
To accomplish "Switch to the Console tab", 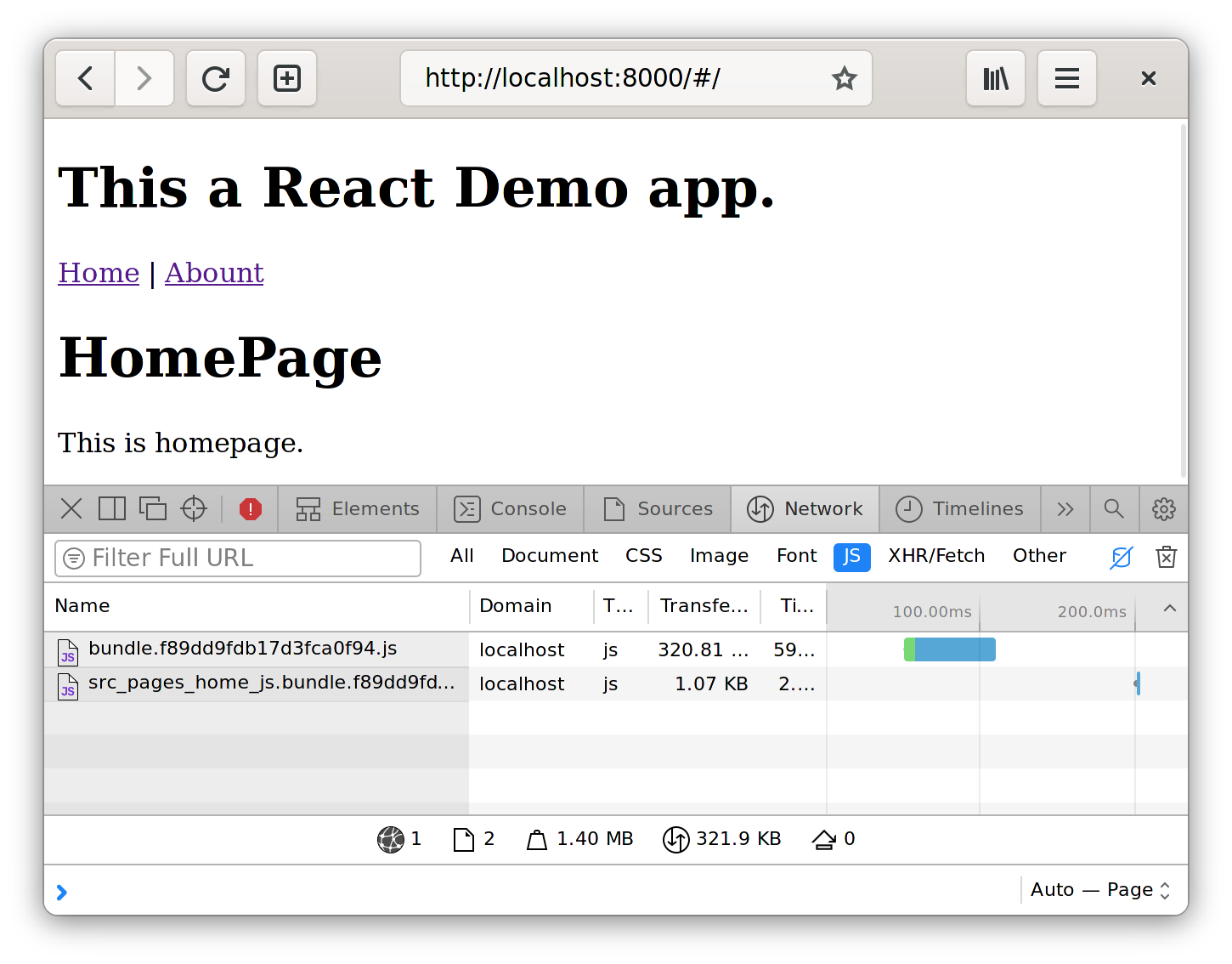I will [511, 509].
